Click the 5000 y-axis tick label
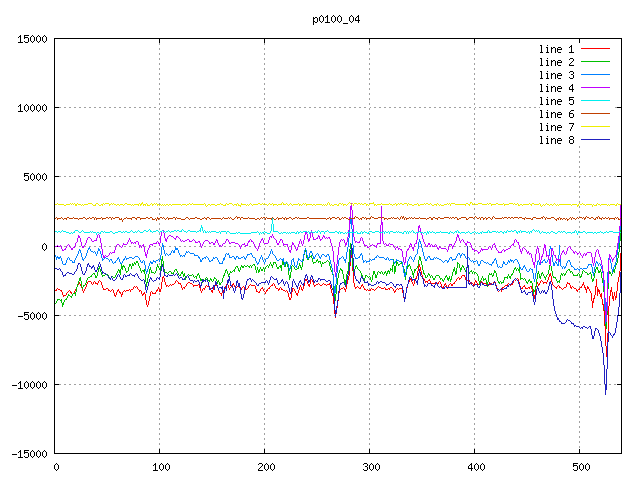This screenshot has width=640, height=480. [x=35, y=177]
